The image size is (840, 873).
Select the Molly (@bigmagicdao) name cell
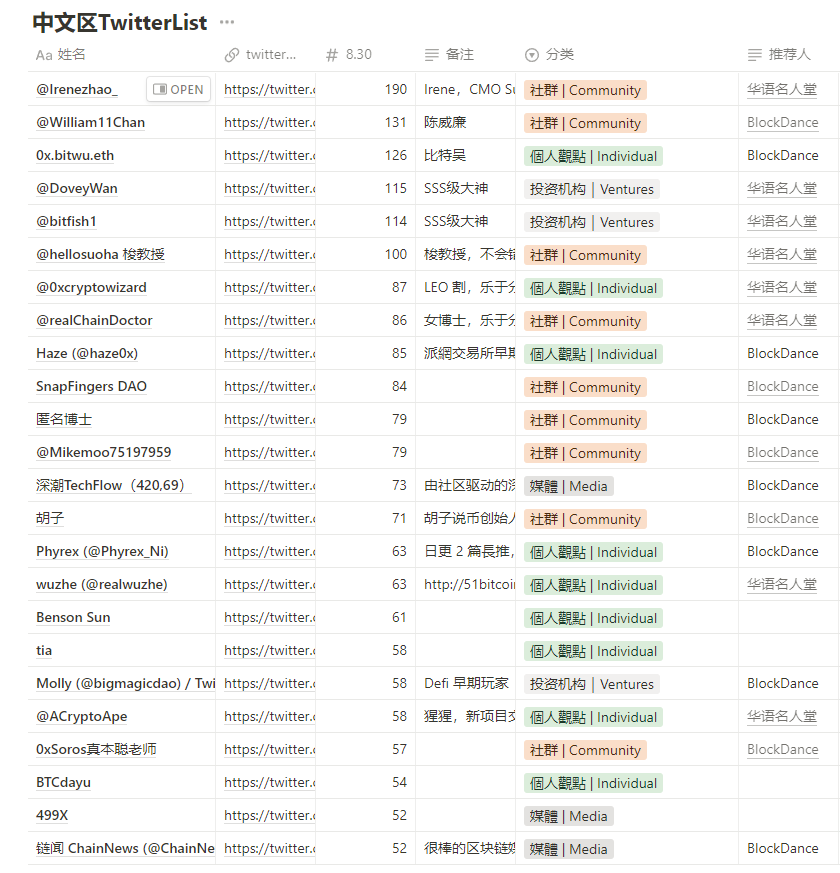(121, 683)
